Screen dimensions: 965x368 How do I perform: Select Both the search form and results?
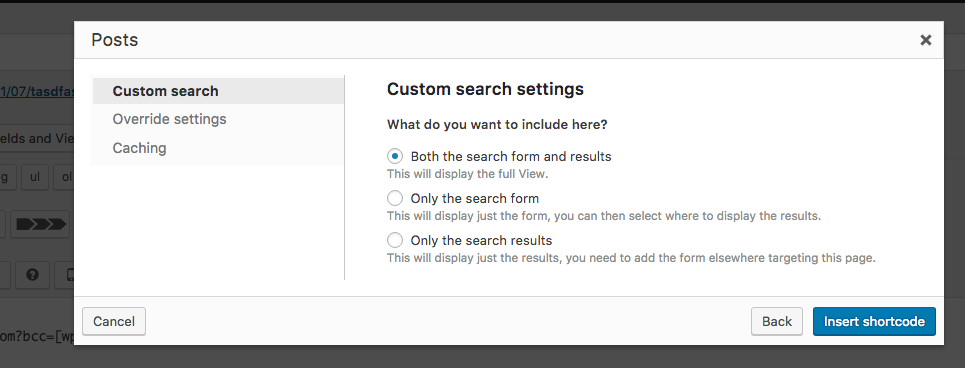[x=394, y=156]
